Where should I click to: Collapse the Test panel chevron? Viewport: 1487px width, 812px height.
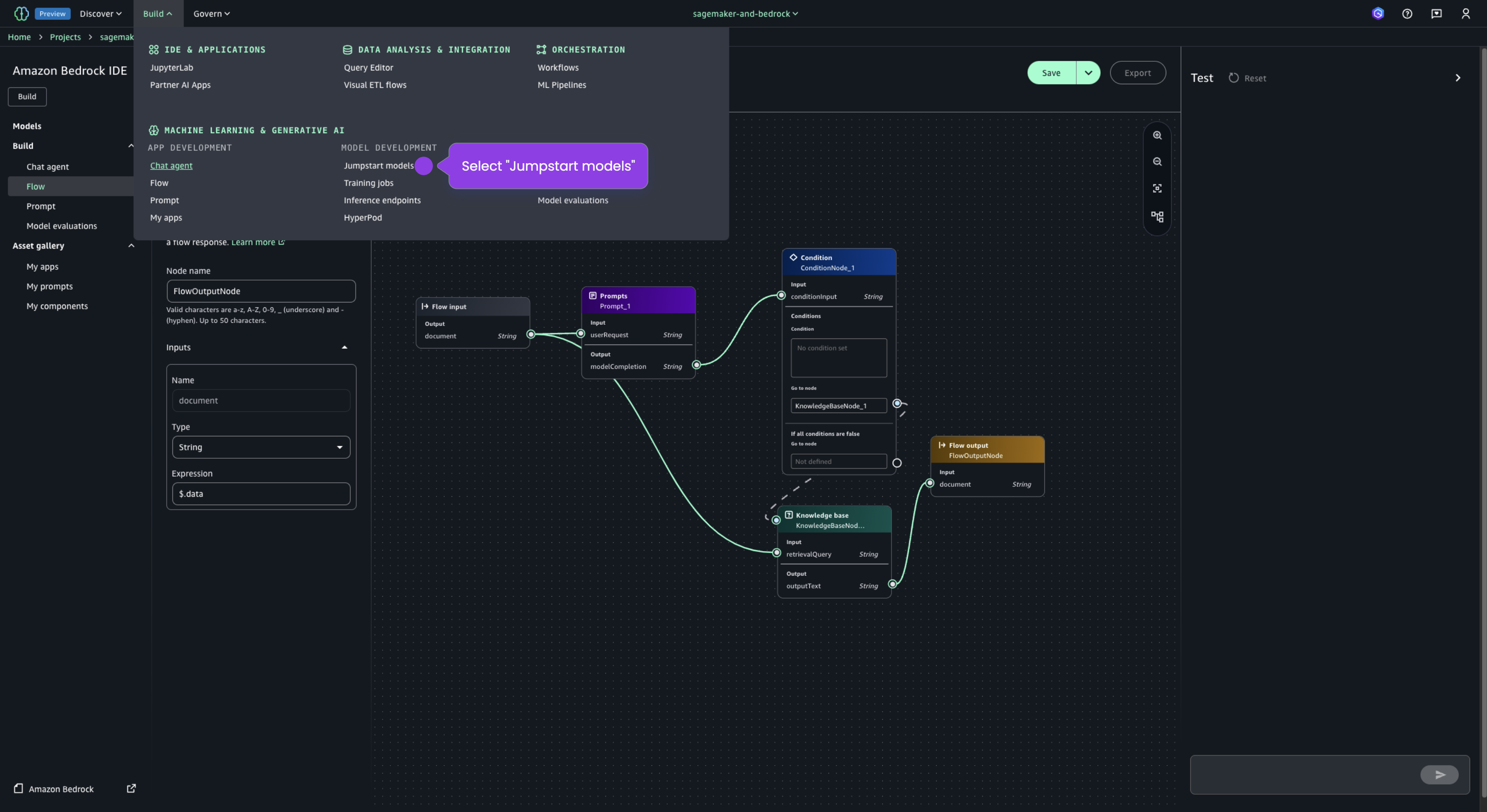tap(1458, 78)
